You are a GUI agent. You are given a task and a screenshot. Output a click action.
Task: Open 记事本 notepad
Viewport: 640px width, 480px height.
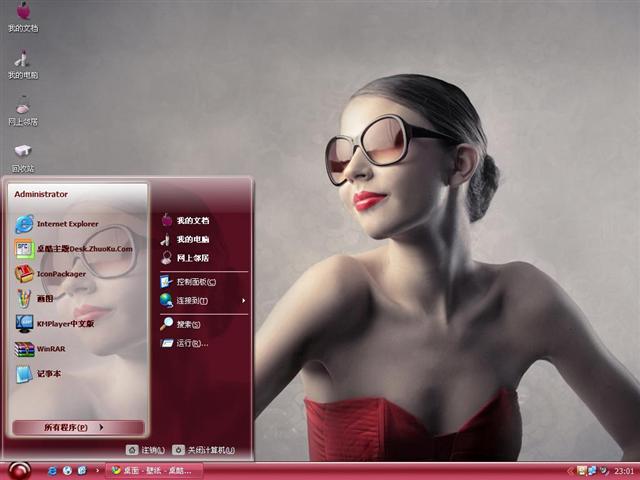(38, 373)
